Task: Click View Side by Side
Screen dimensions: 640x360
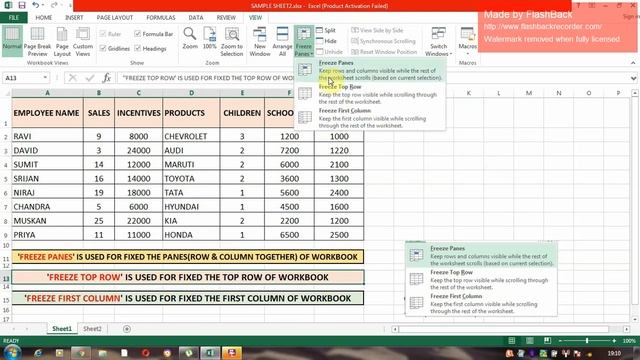Action: (377, 30)
